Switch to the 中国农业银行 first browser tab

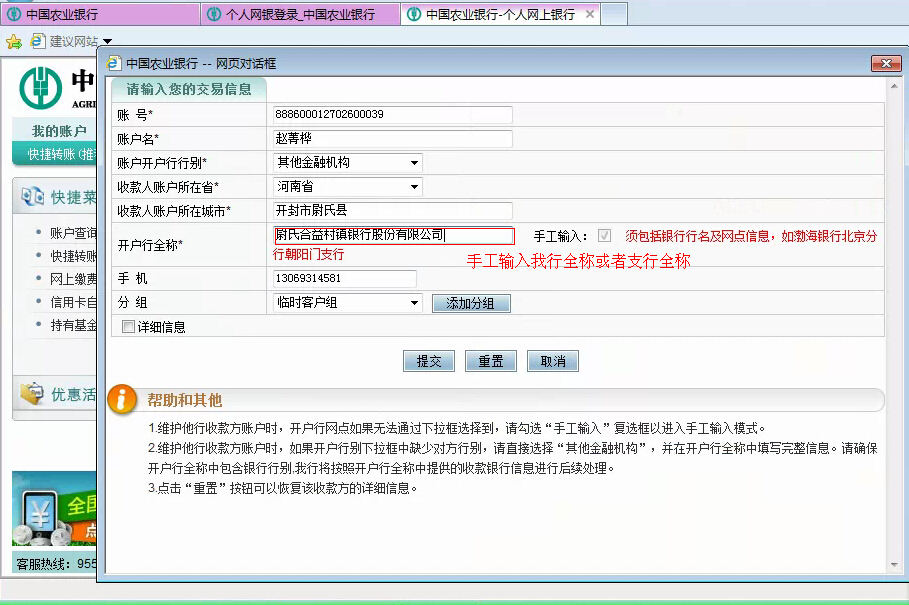pos(100,14)
